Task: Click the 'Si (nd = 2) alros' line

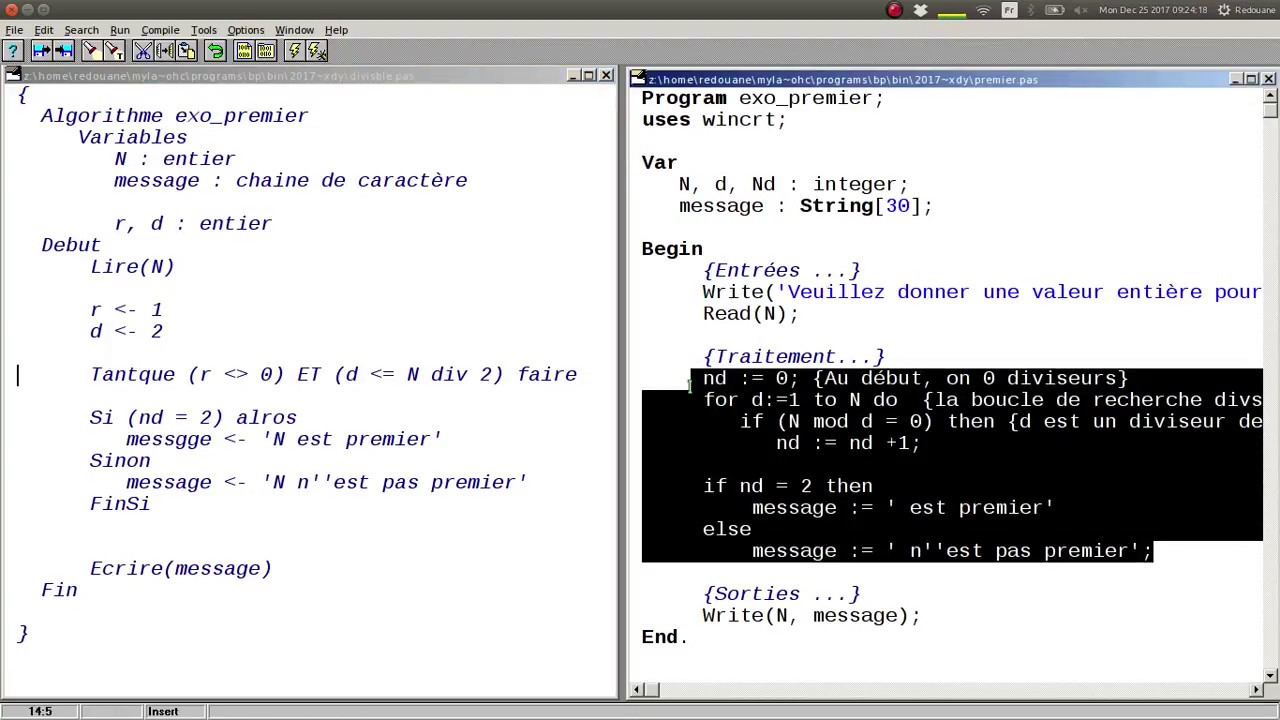Action: [x=193, y=418]
